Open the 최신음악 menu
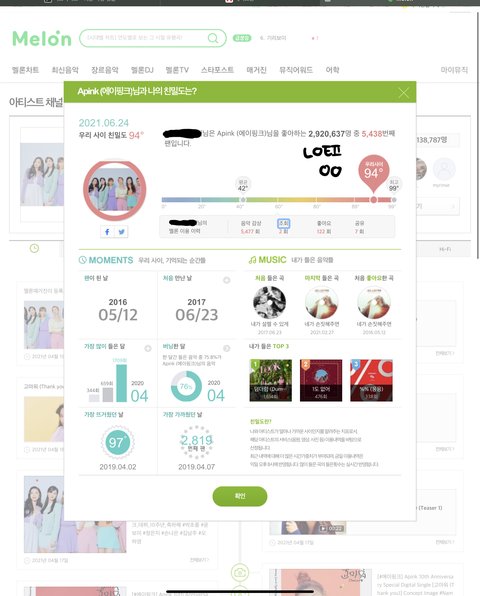 point(65,70)
